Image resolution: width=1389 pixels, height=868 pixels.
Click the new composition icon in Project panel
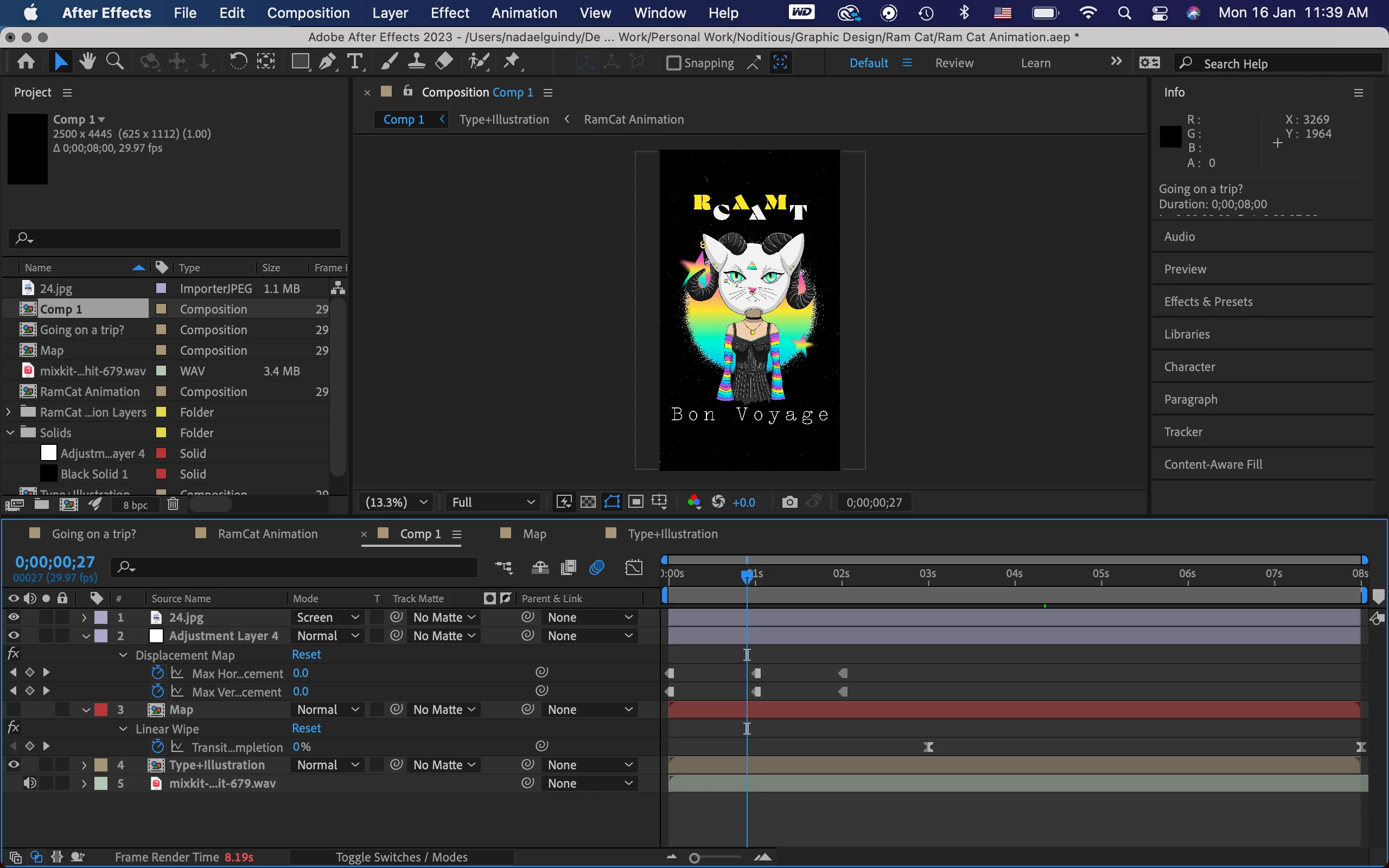[x=68, y=505]
